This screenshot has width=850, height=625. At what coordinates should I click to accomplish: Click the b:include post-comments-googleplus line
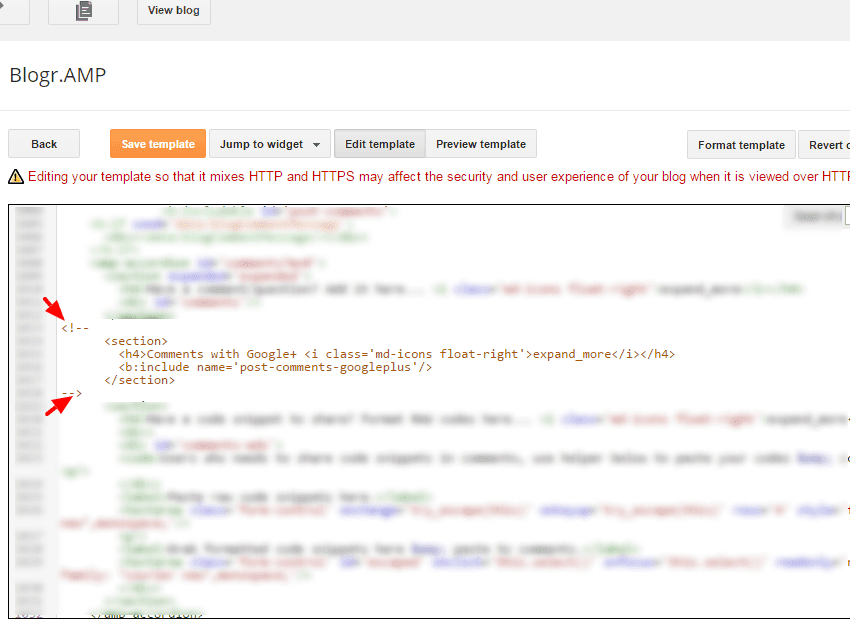coord(275,367)
